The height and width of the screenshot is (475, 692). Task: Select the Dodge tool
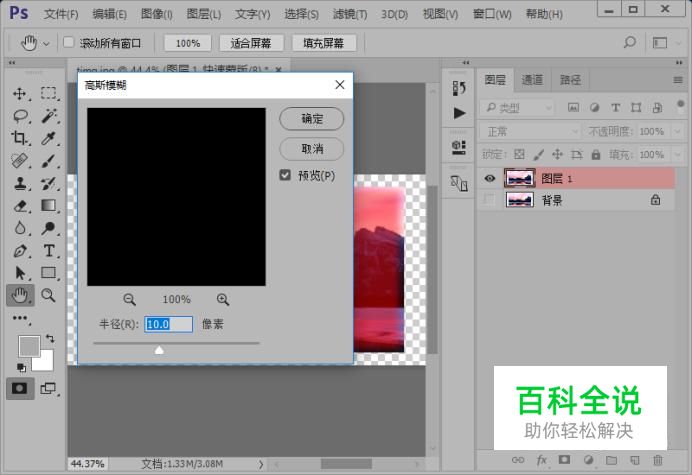(x=49, y=228)
